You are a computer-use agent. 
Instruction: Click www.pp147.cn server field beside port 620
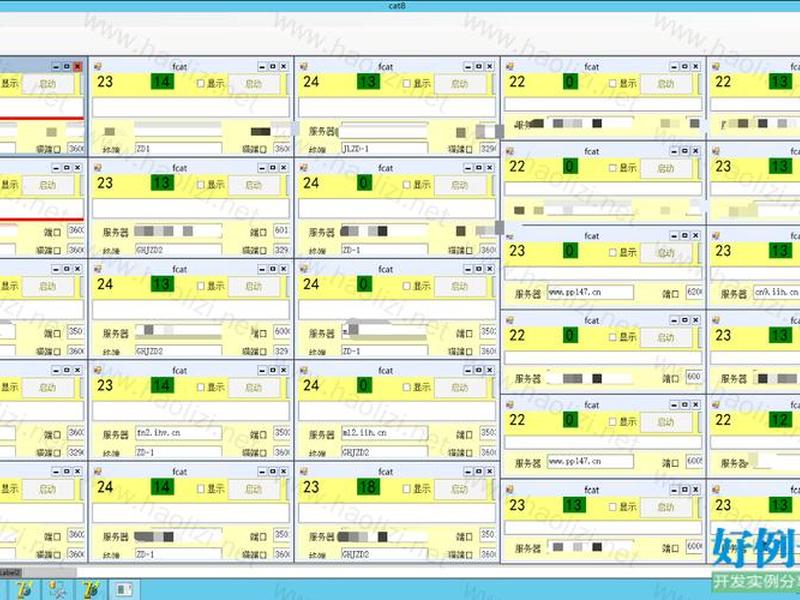[590, 292]
